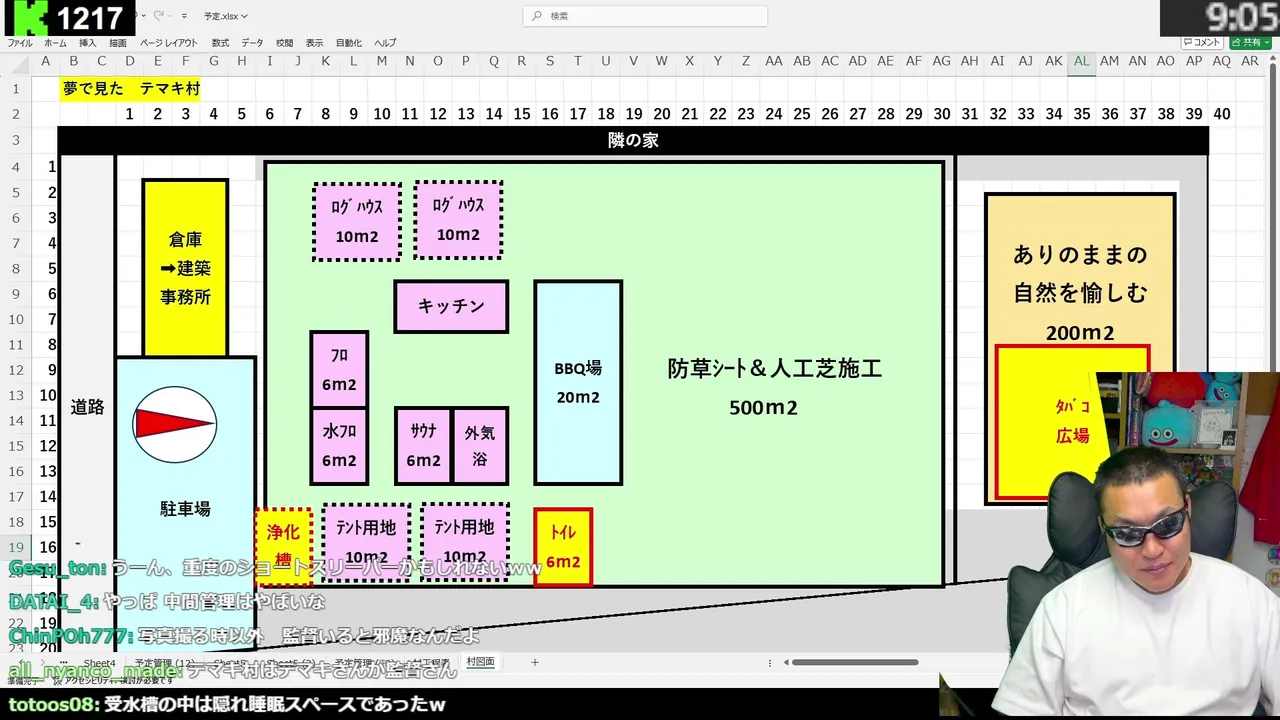Open the ファイル menu

pos(20,43)
